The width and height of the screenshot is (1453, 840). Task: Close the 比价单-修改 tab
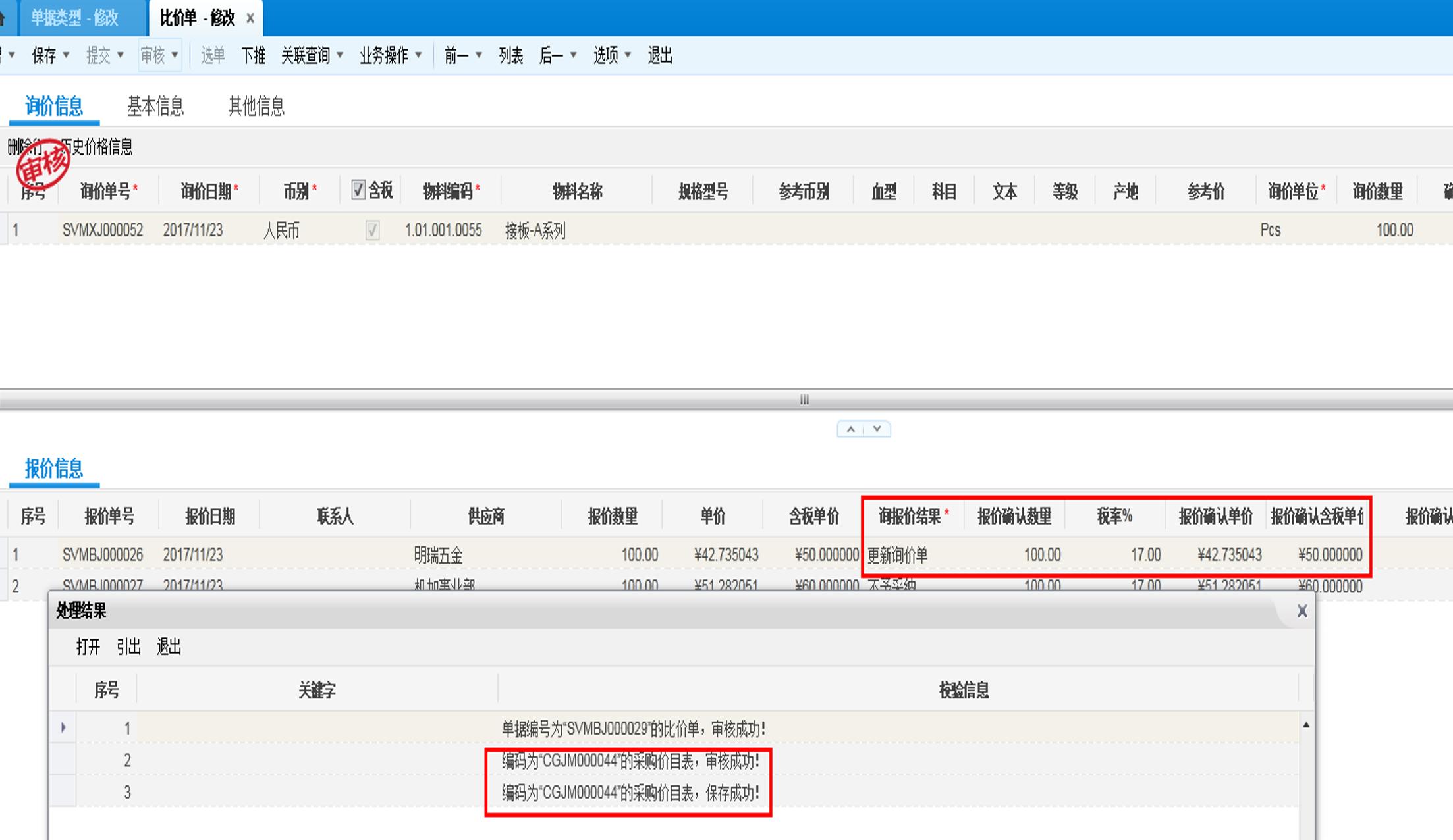[250, 18]
